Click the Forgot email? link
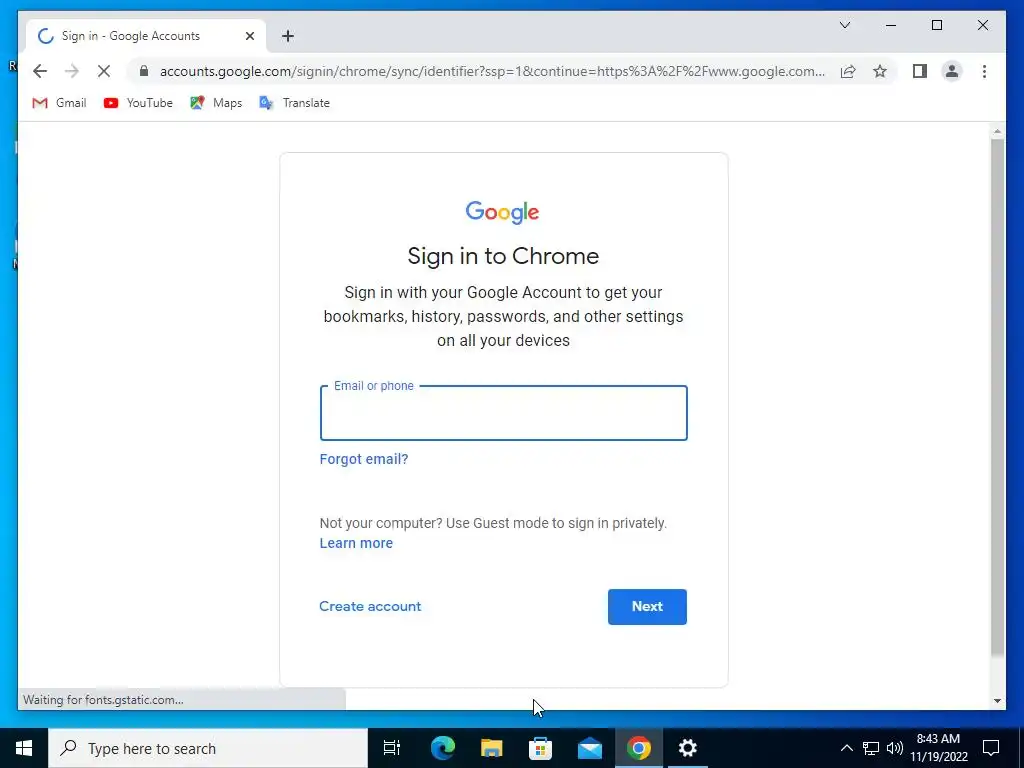 (x=364, y=459)
